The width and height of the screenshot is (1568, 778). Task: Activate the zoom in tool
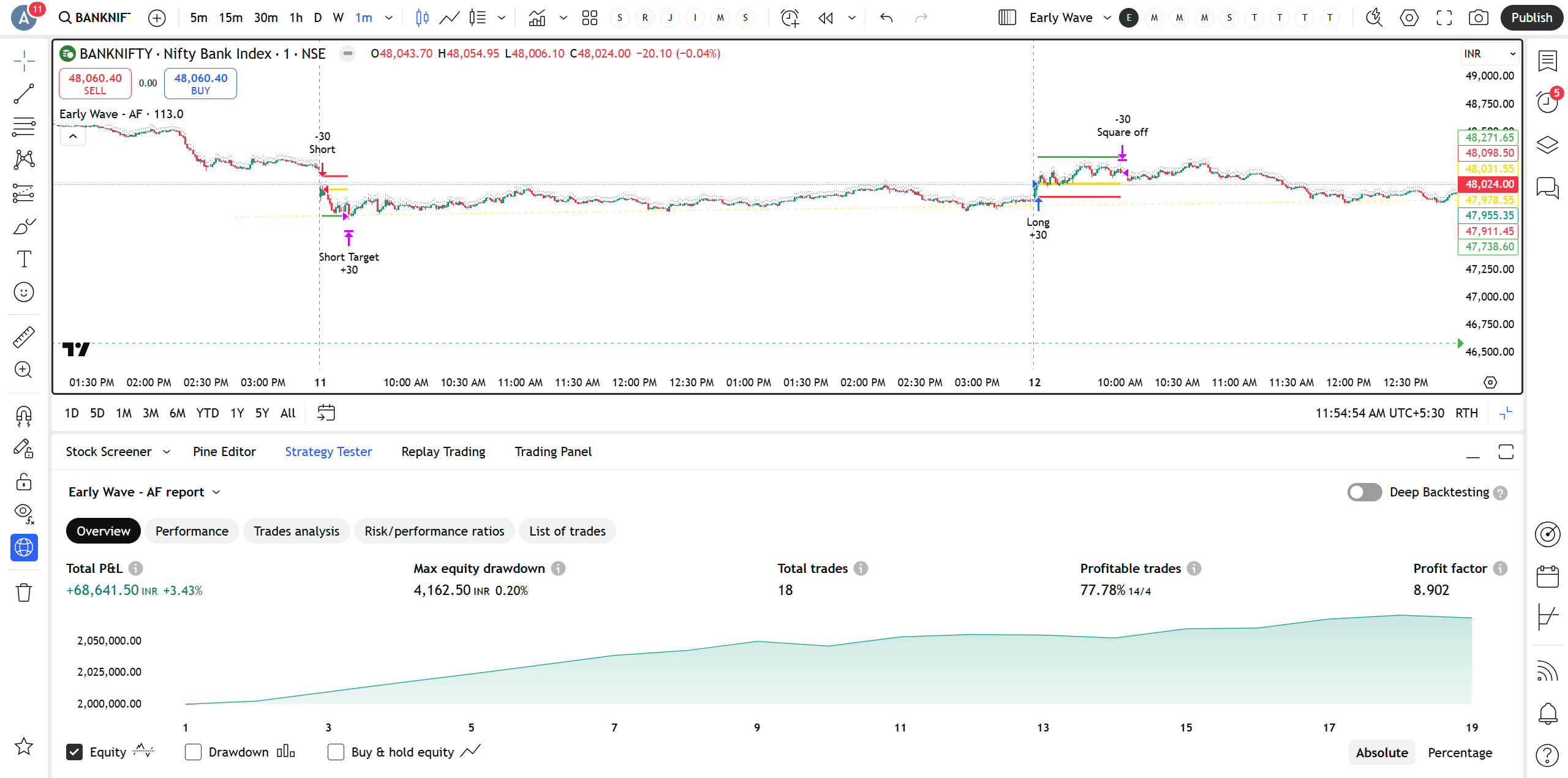pyautogui.click(x=24, y=370)
